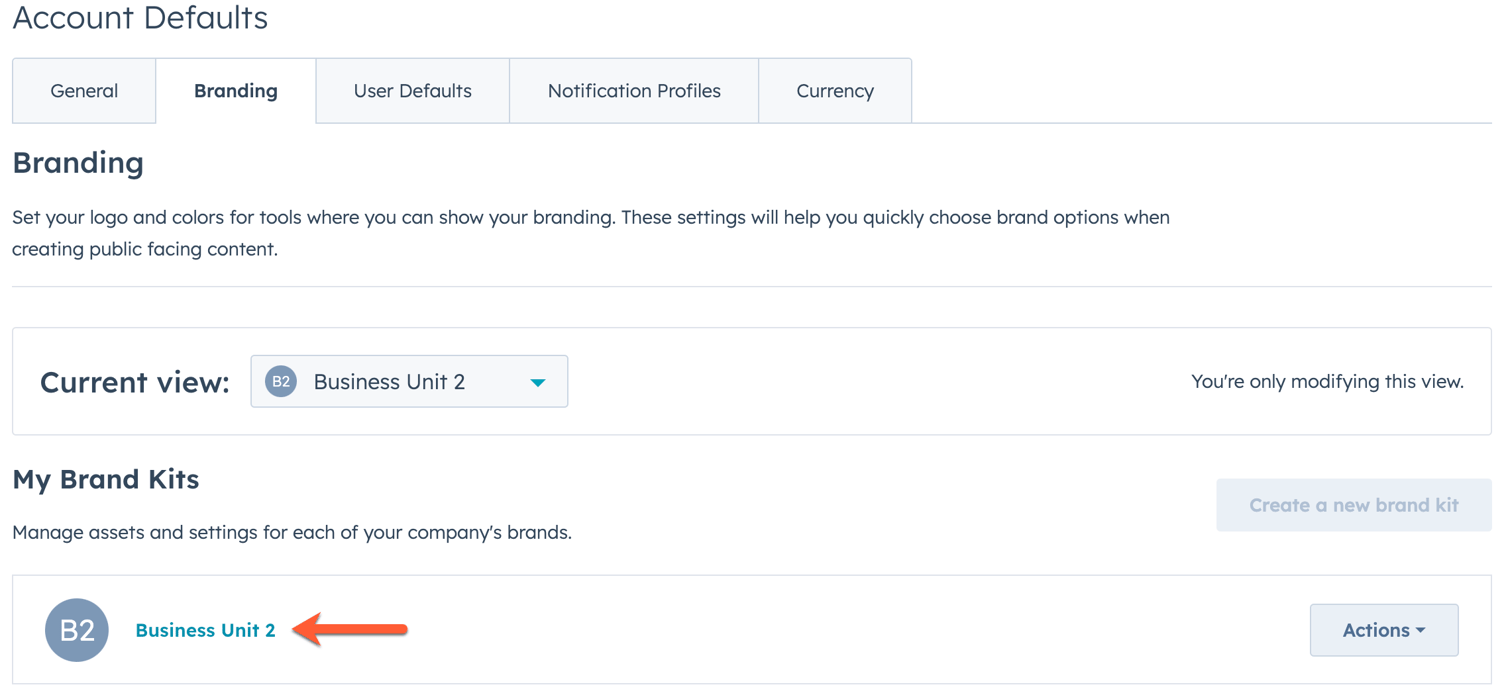1508x695 pixels.
Task: Click the You're only modifying this view text
Action: [1327, 381]
